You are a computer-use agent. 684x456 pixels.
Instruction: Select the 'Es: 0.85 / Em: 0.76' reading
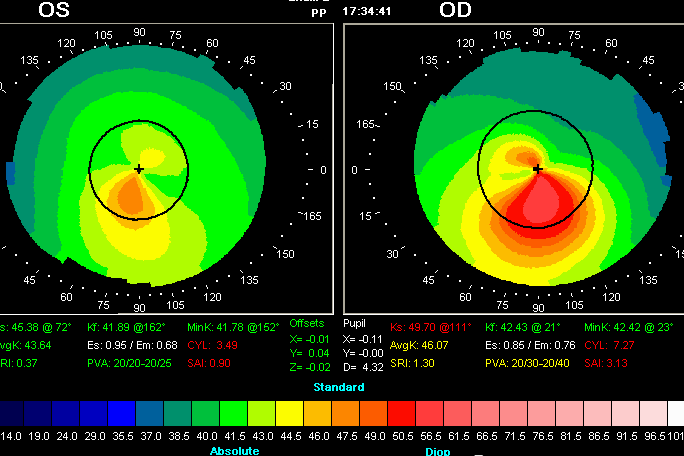[x=530, y=345]
